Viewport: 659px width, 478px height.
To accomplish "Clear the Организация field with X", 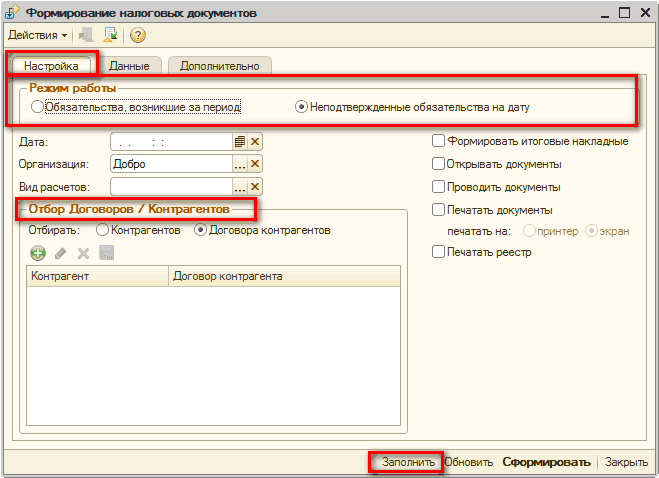I will (x=255, y=164).
